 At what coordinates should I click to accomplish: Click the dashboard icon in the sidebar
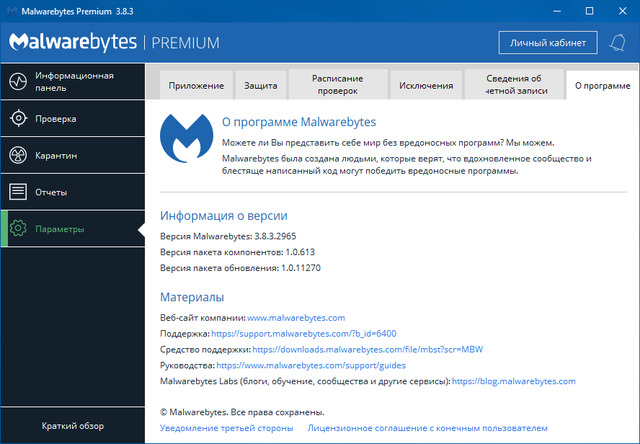17,82
